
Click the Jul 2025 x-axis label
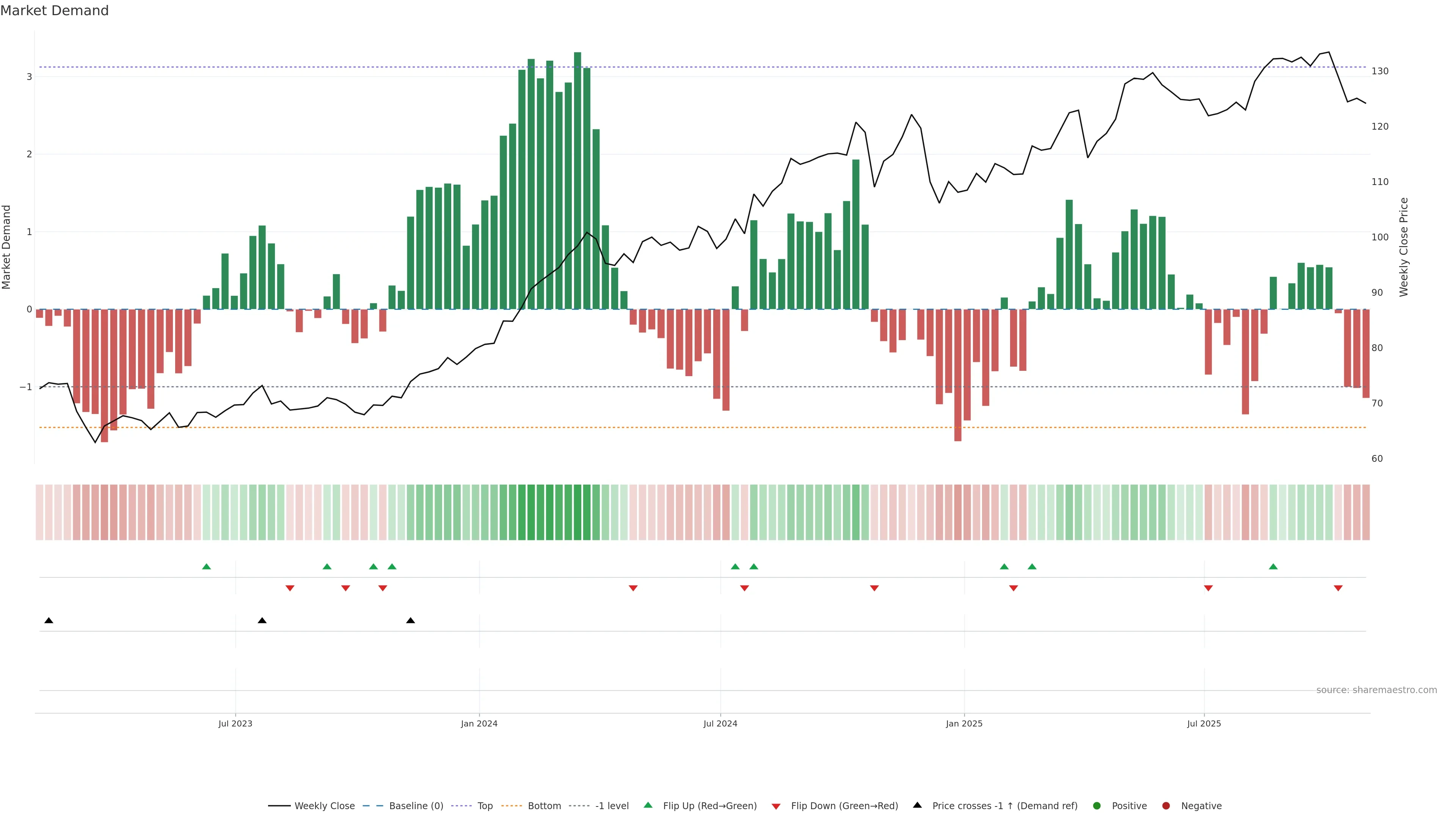(x=1204, y=723)
